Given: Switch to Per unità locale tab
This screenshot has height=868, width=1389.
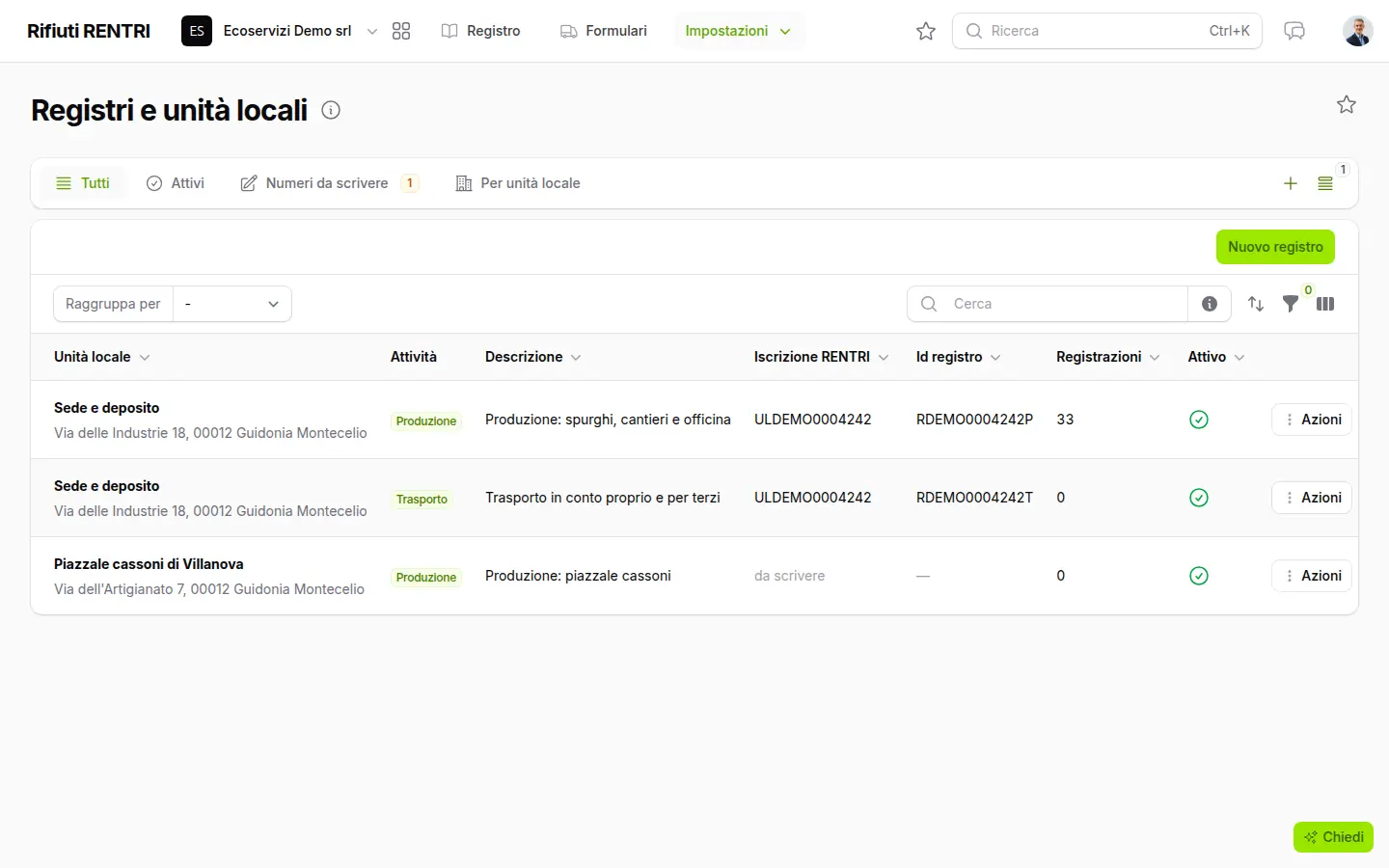Looking at the screenshot, I should [x=518, y=183].
